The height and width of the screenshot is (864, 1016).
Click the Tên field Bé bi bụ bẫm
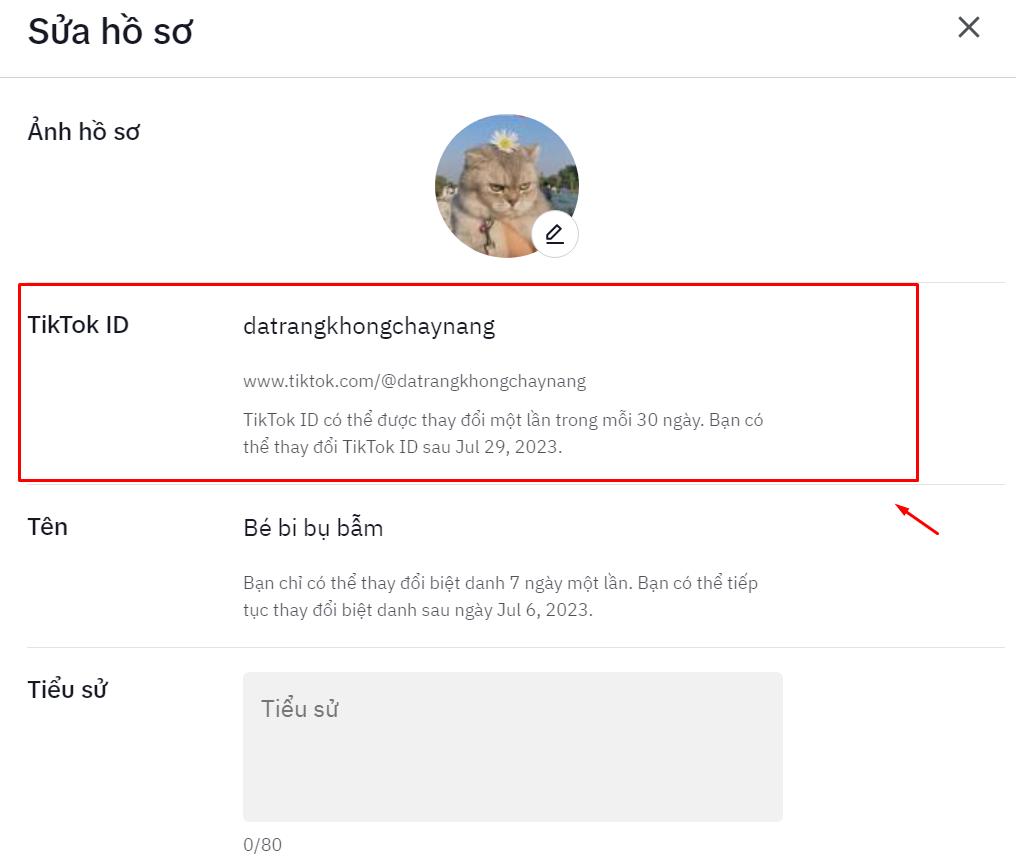pos(313,528)
